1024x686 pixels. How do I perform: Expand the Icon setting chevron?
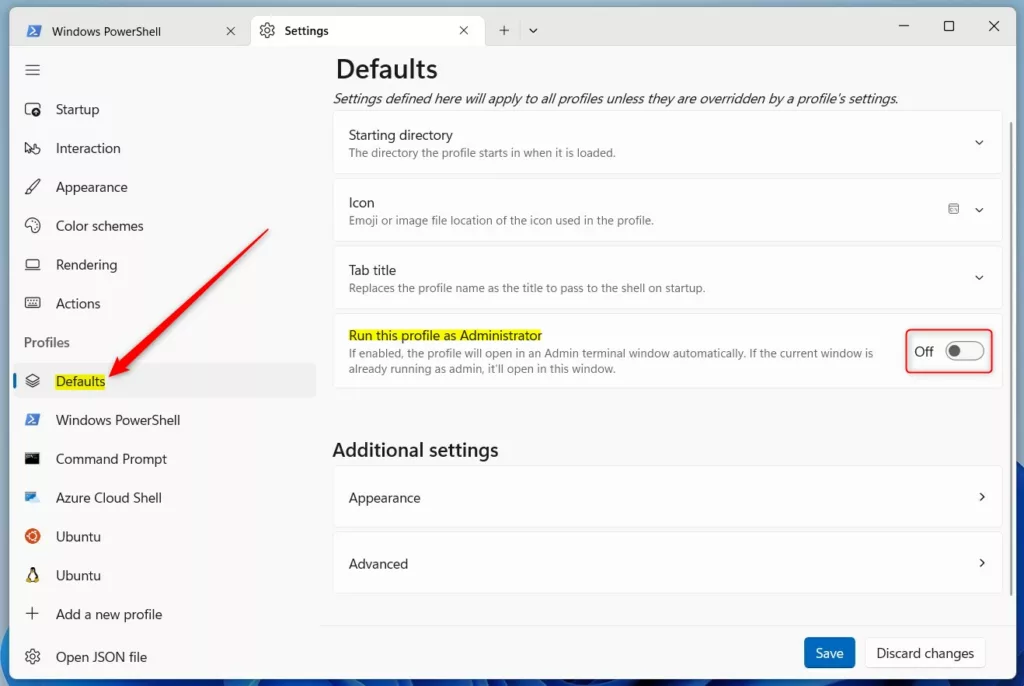click(x=979, y=210)
